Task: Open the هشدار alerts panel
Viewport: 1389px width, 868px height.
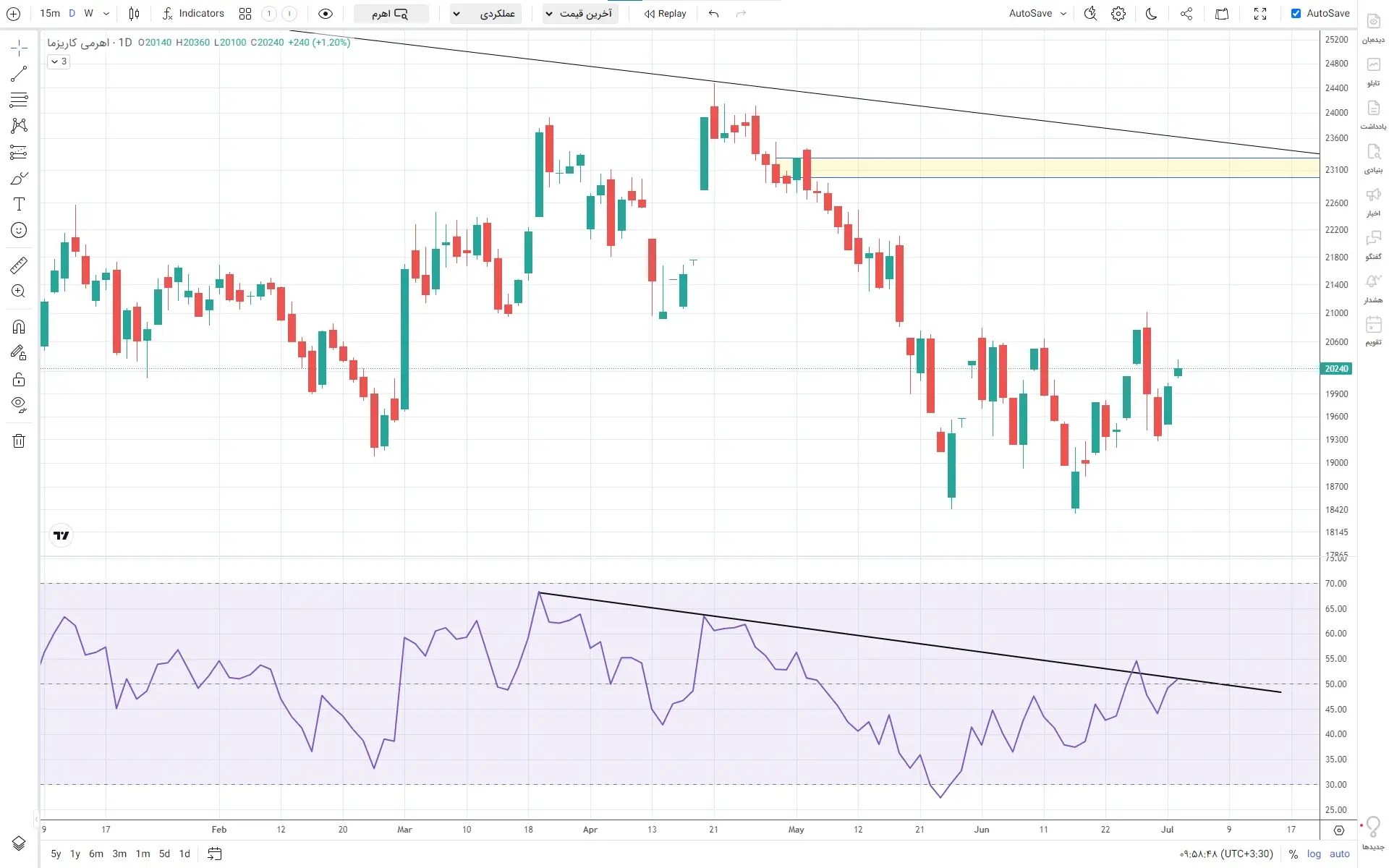Action: (x=1373, y=289)
